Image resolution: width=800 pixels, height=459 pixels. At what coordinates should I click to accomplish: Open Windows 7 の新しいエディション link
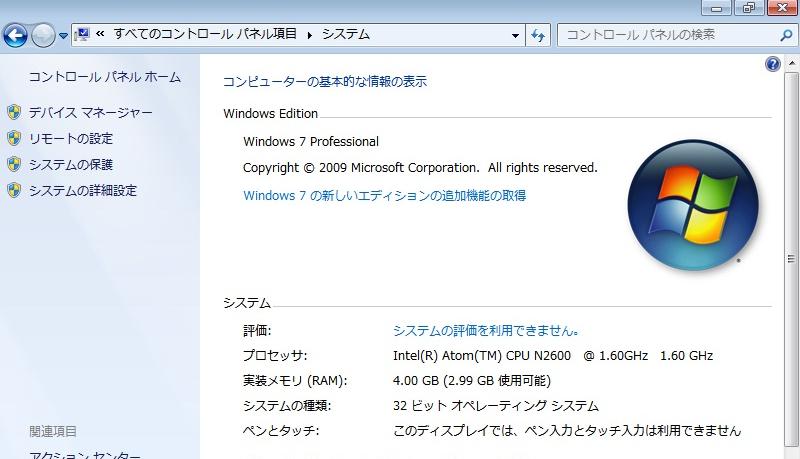[385, 195]
